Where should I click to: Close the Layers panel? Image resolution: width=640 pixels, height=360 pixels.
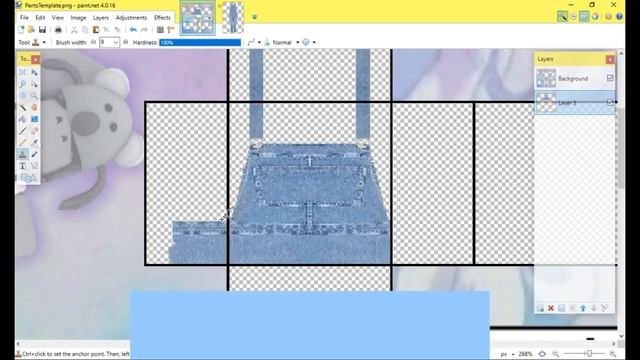pyautogui.click(x=610, y=60)
